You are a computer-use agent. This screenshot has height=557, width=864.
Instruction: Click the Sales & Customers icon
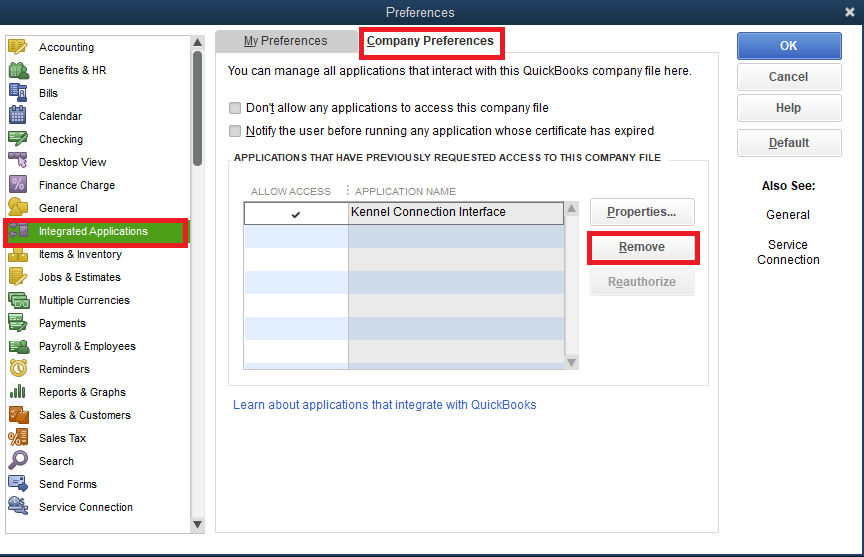click(x=18, y=415)
